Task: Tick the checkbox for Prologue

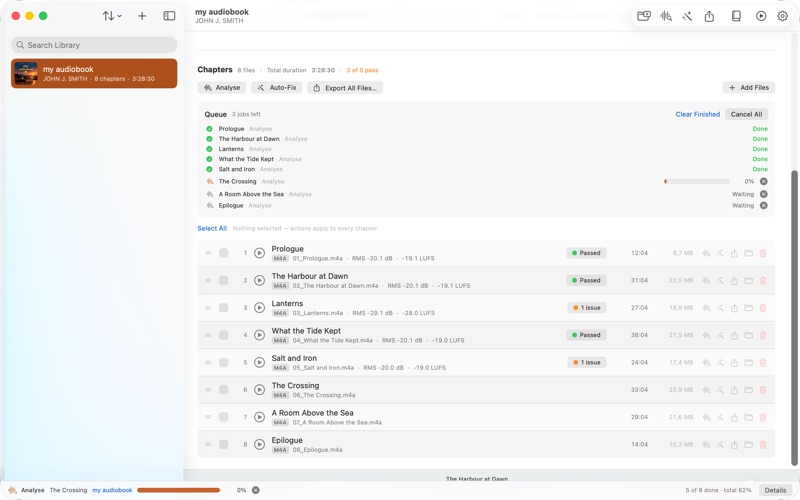Action: 223,253
